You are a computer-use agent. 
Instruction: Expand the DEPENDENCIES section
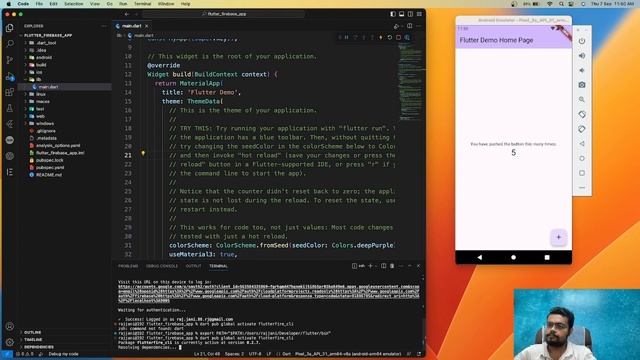(39, 347)
